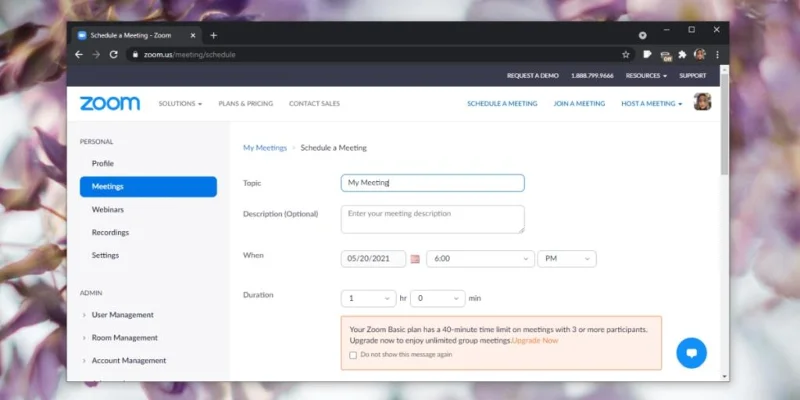This screenshot has width=800, height=400.
Task: Close the Schedule a Meeting tab
Action: (193, 36)
